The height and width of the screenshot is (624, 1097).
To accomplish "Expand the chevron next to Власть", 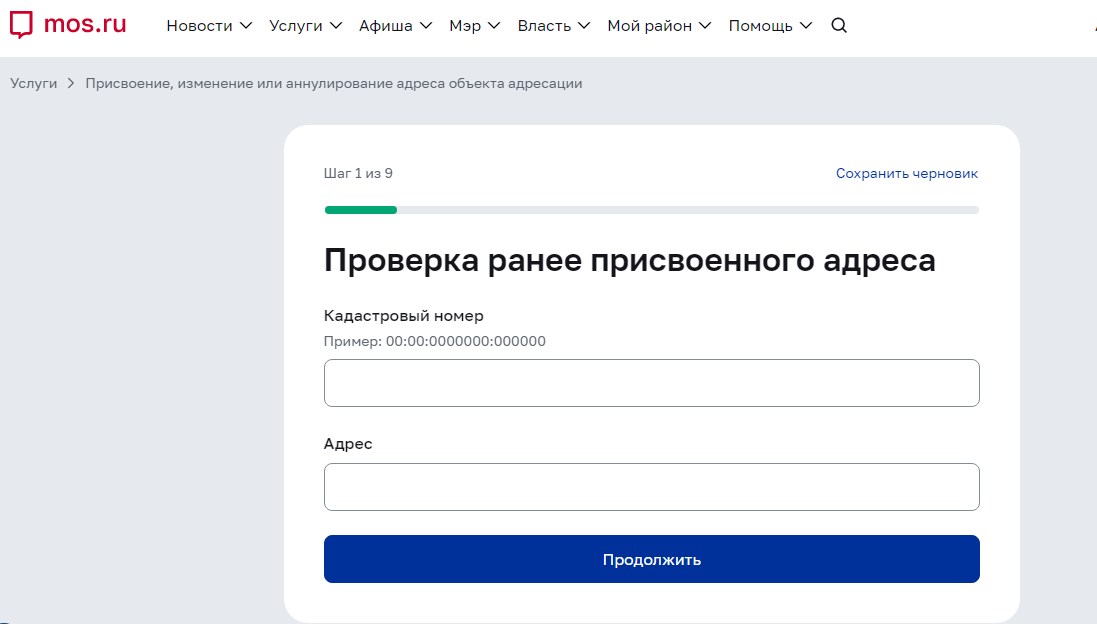I will [584, 26].
